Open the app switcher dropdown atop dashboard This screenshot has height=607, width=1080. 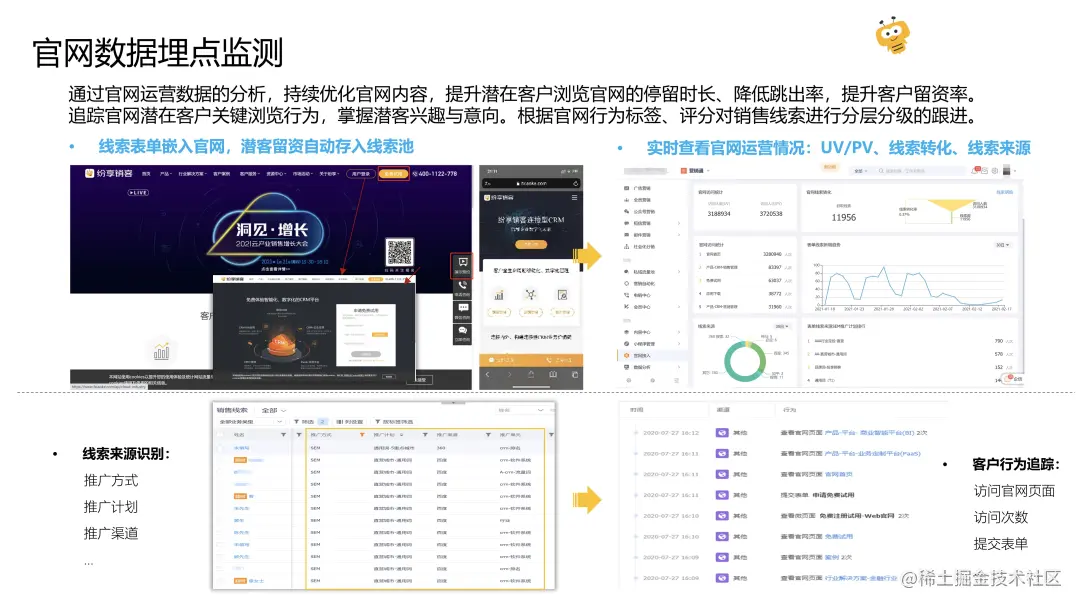(x=695, y=171)
